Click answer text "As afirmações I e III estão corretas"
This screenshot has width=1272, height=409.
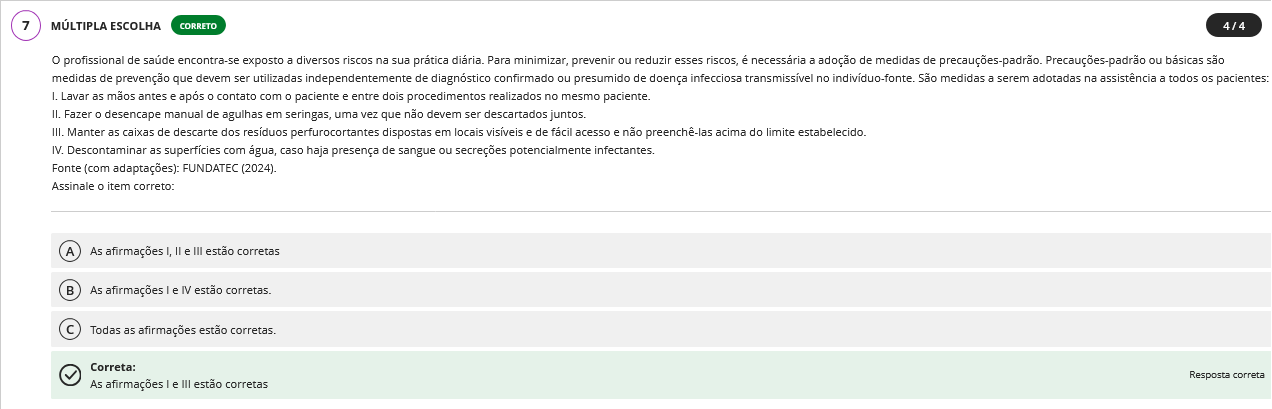tap(179, 384)
